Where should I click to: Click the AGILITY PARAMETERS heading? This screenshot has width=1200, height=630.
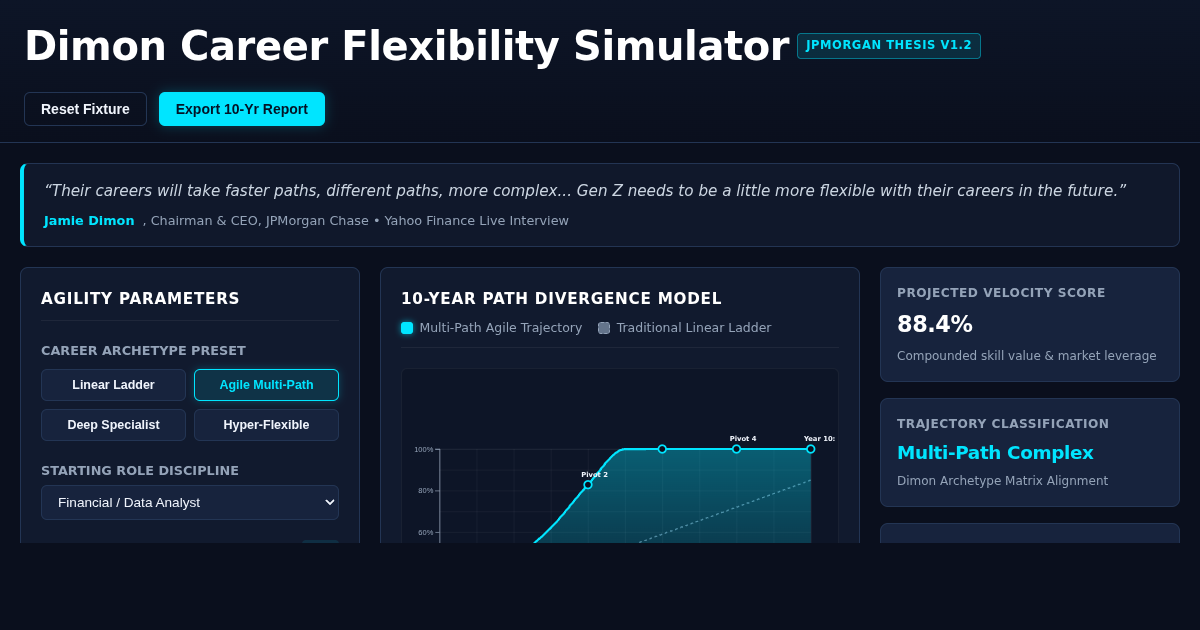pyautogui.click(x=140, y=299)
